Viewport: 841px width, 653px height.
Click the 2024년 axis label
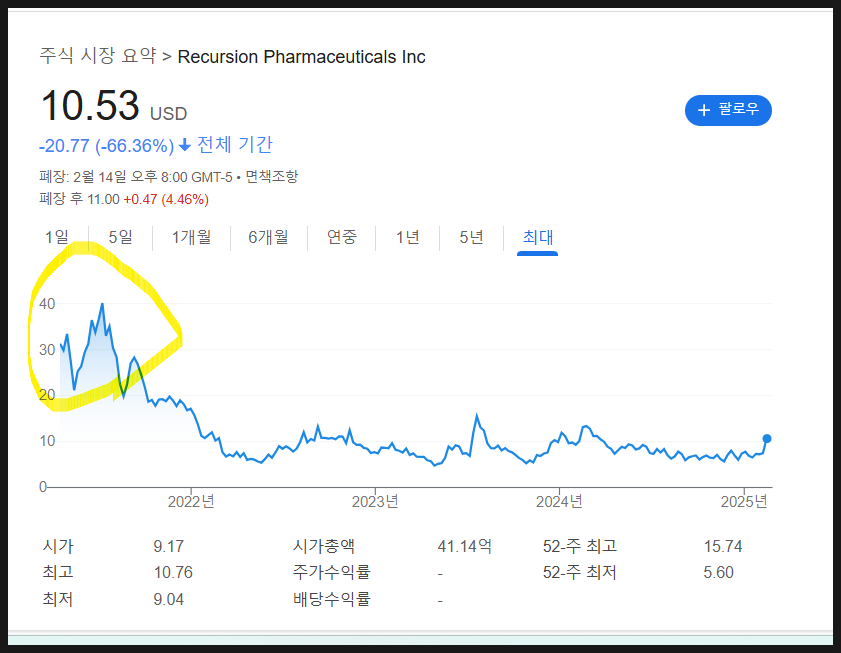click(559, 501)
